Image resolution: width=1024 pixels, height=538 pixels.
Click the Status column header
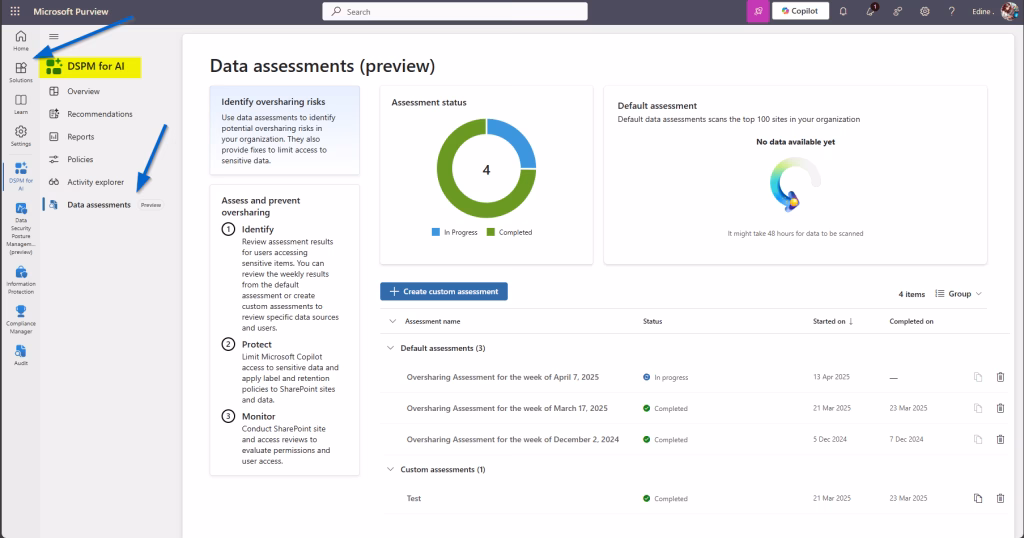652,321
